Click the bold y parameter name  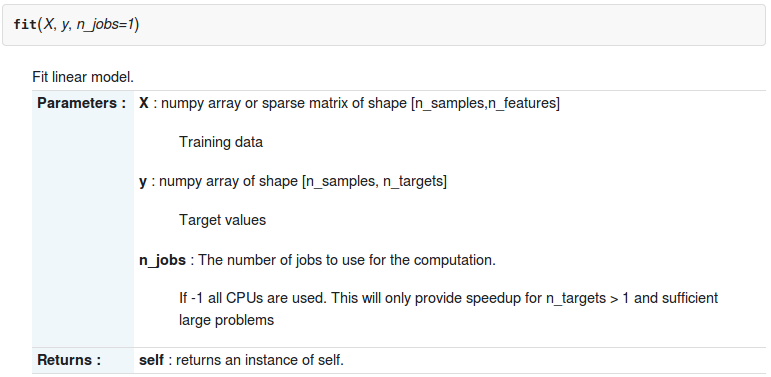(143, 182)
